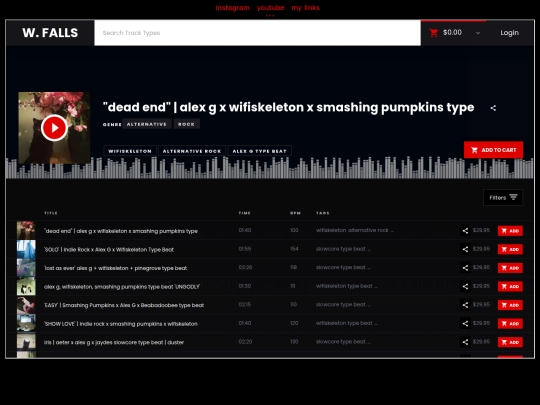The image size is (540, 405).
Task: Add 'SOLO' track to cart
Action: [510, 249]
